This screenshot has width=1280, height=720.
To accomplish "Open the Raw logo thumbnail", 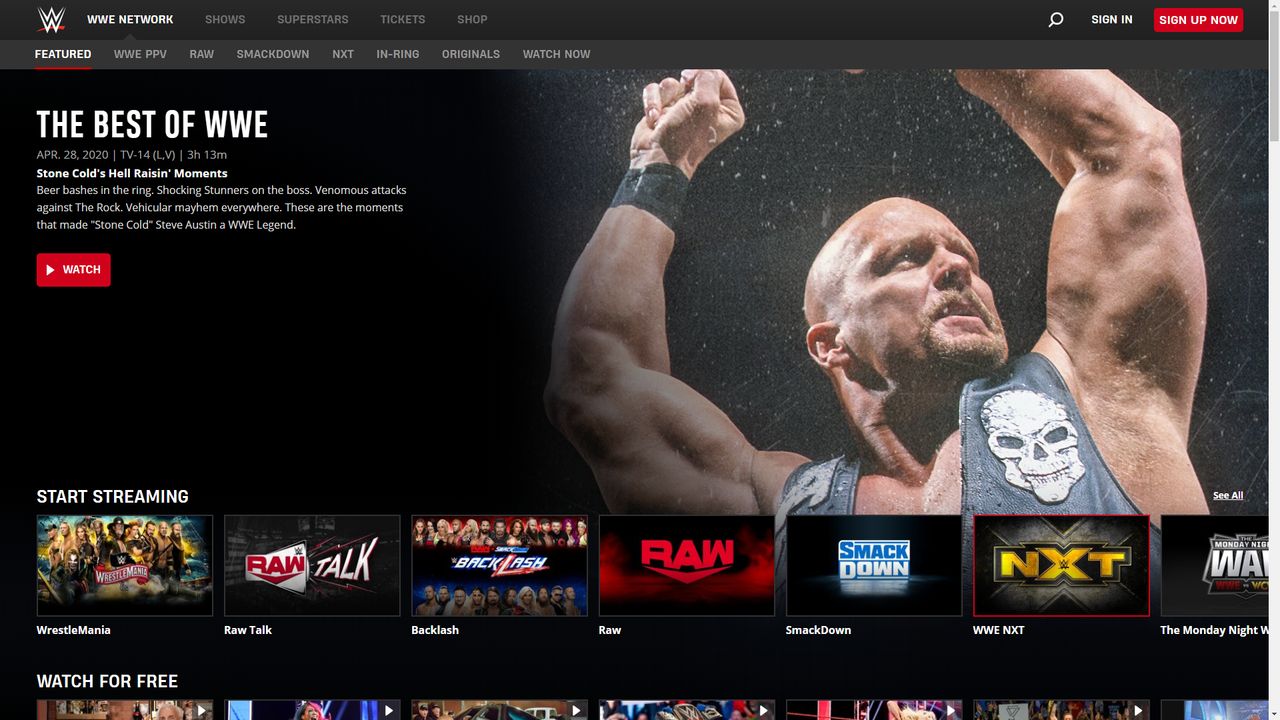I will click(687, 565).
